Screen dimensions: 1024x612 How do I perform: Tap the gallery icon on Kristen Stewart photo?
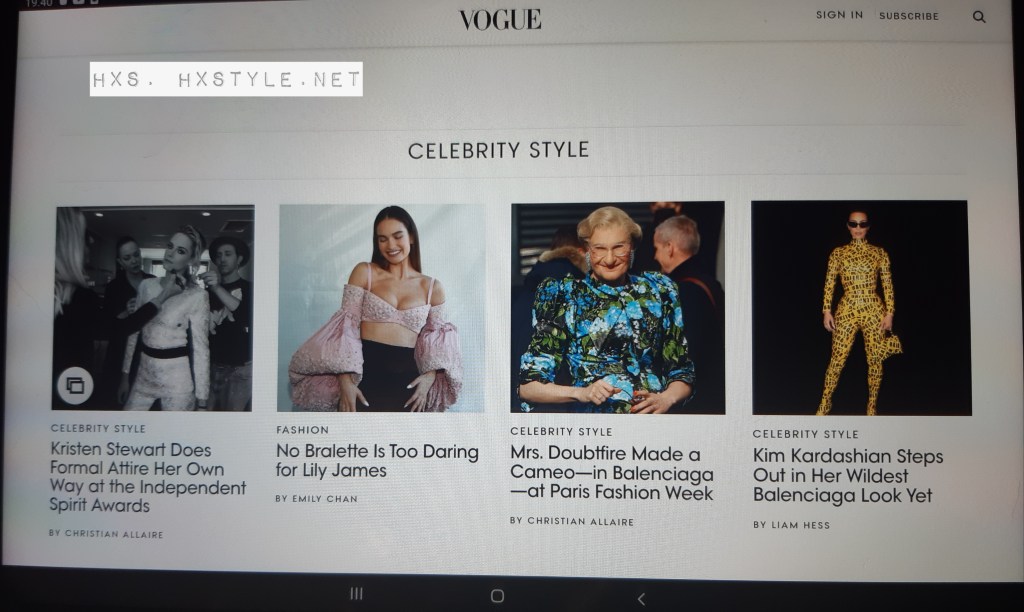click(75, 385)
